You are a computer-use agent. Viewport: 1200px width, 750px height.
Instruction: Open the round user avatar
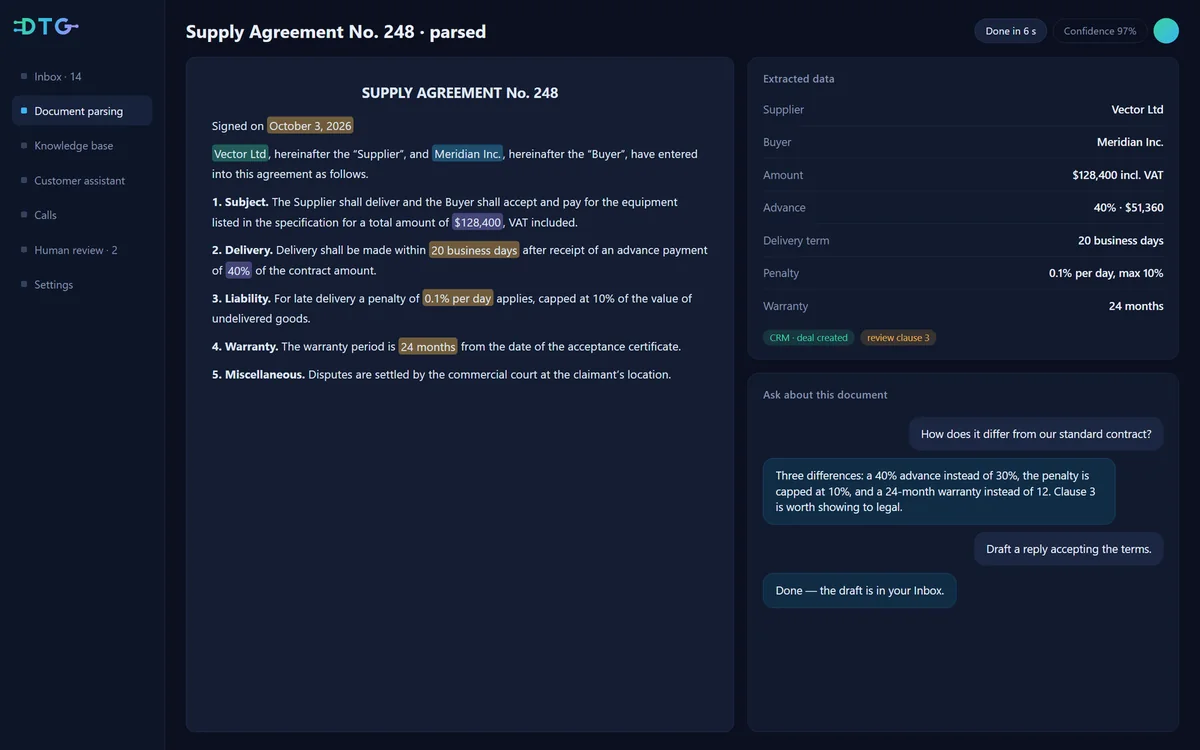(x=1166, y=31)
